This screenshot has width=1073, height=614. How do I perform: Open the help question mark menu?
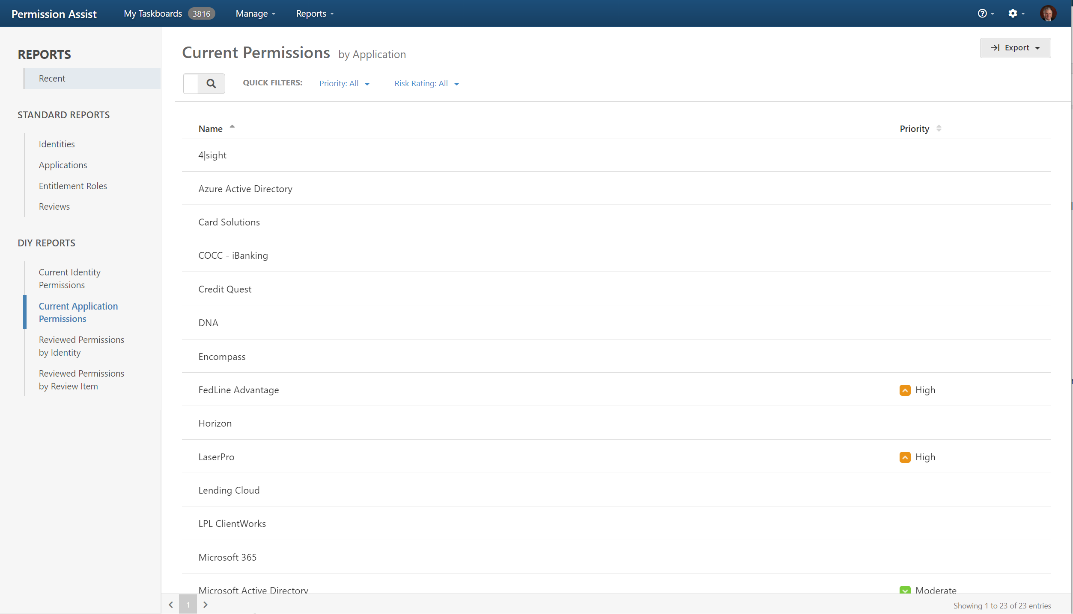[985, 14]
